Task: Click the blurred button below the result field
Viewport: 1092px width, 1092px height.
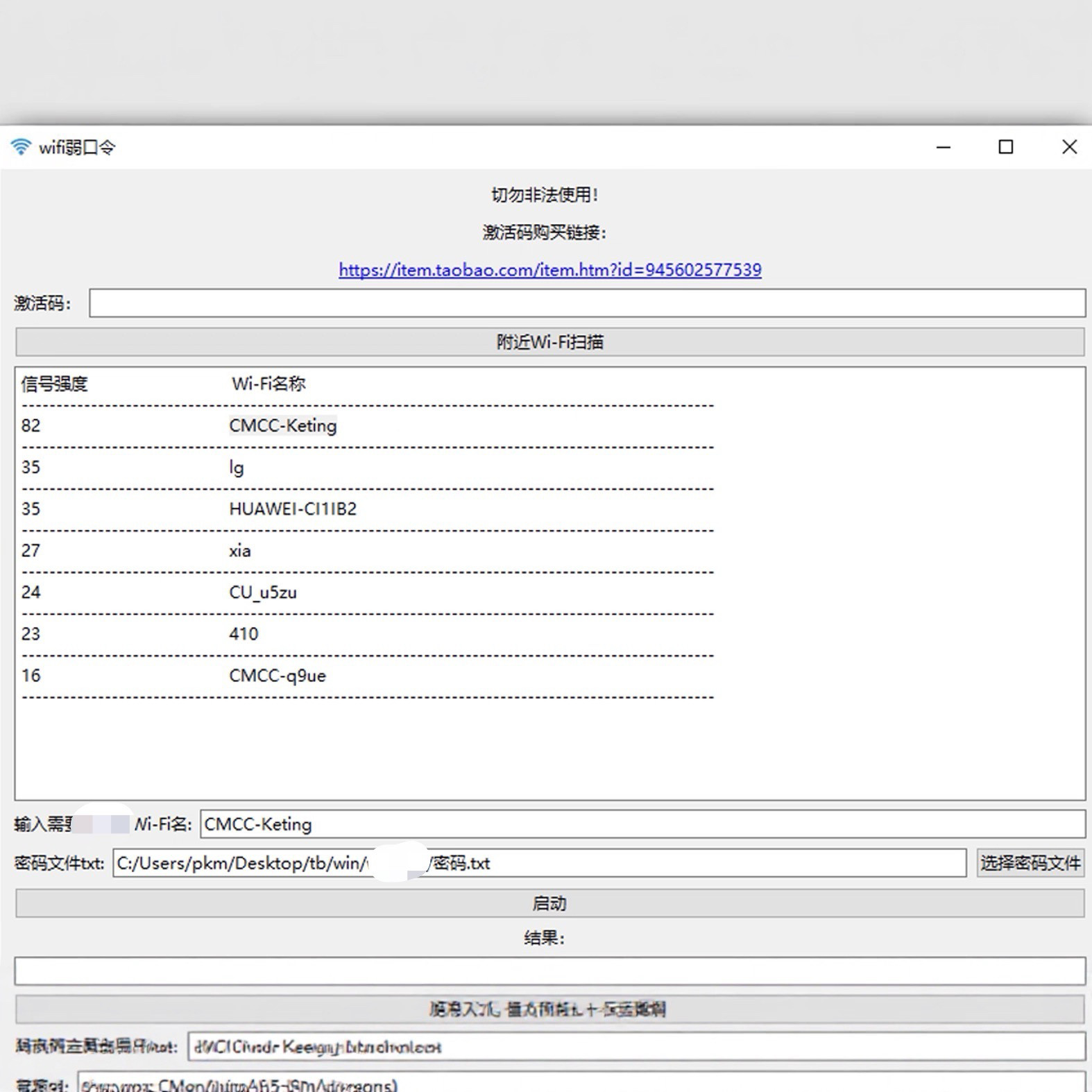Action: click(x=550, y=1009)
